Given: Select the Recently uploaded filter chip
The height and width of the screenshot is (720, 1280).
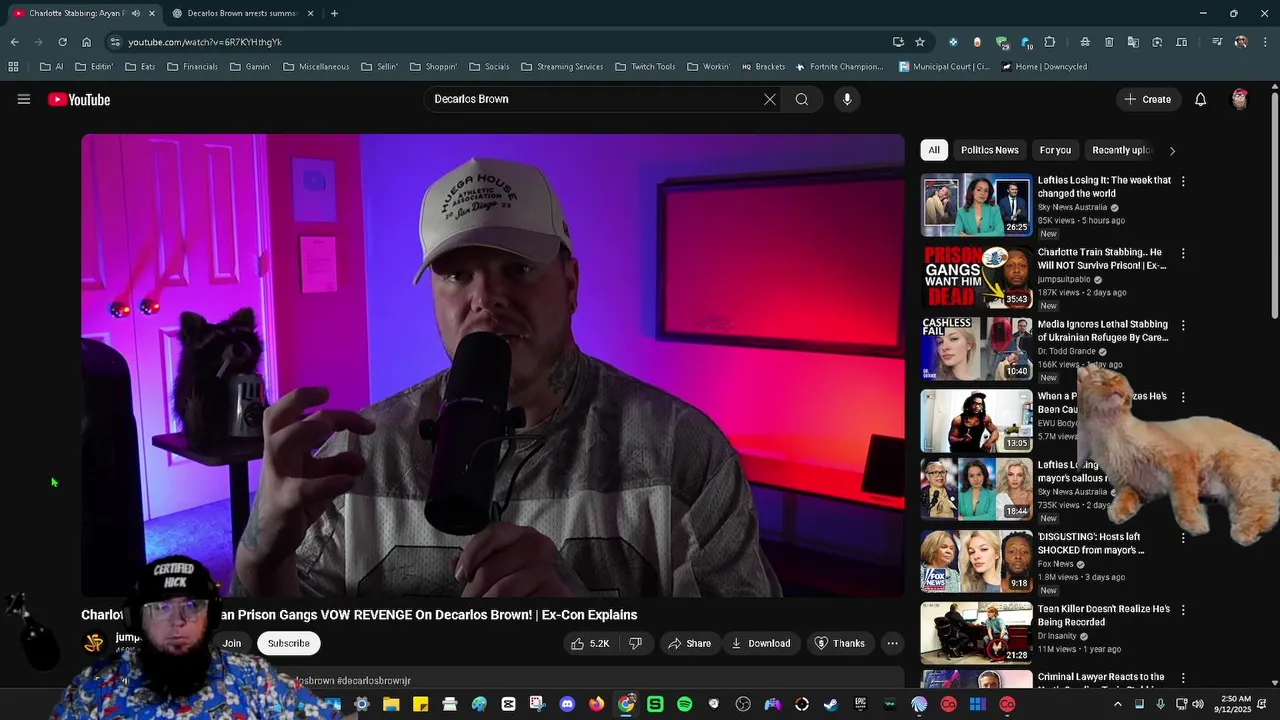Looking at the screenshot, I should (x=1122, y=150).
